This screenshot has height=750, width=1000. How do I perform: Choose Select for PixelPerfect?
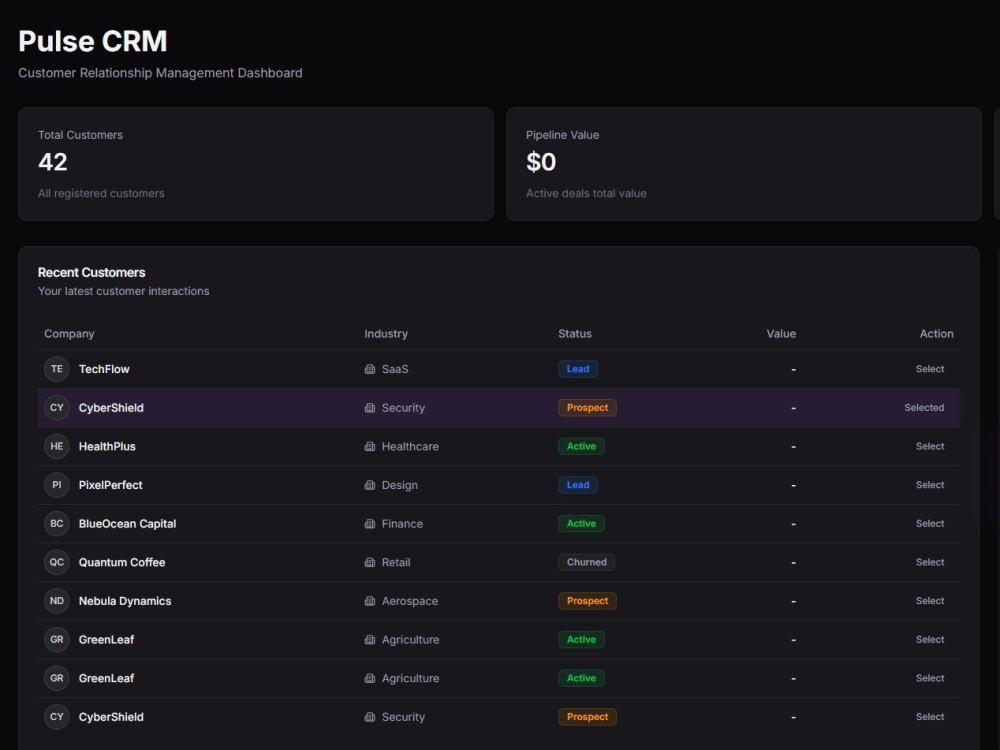(930, 485)
